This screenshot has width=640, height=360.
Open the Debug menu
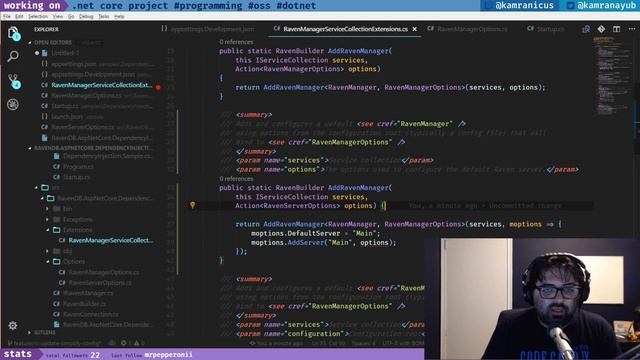(86, 16)
